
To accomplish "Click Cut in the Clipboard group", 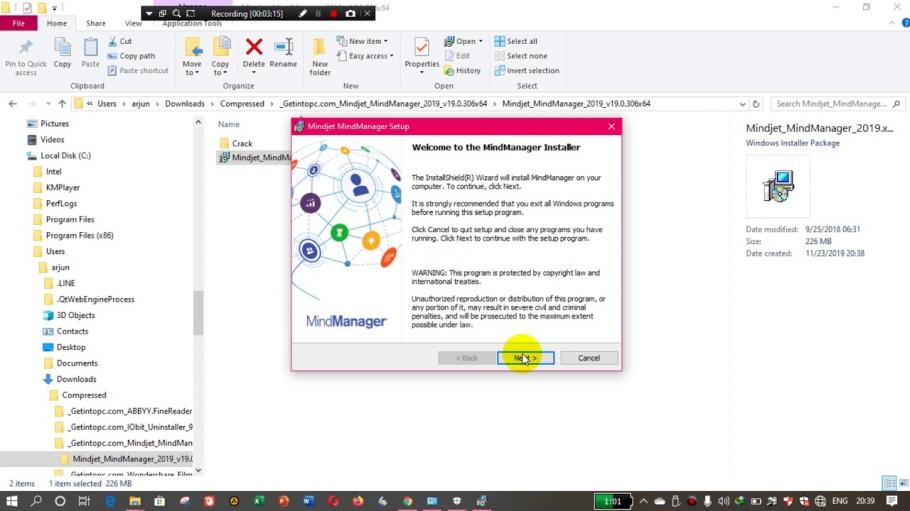I will coord(120,41).
